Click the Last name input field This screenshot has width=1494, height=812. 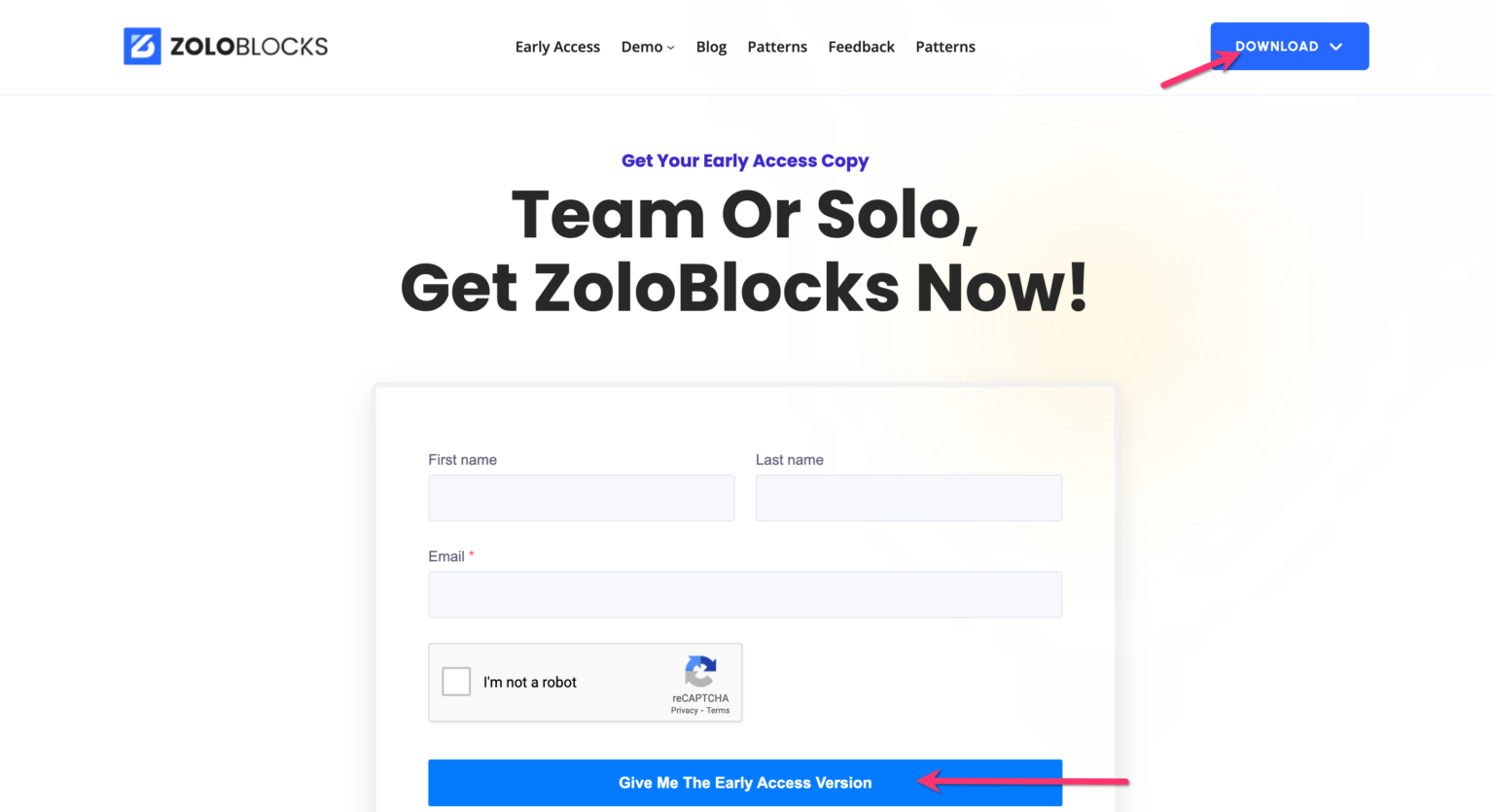pyautogui.click(x=908, y=497)
